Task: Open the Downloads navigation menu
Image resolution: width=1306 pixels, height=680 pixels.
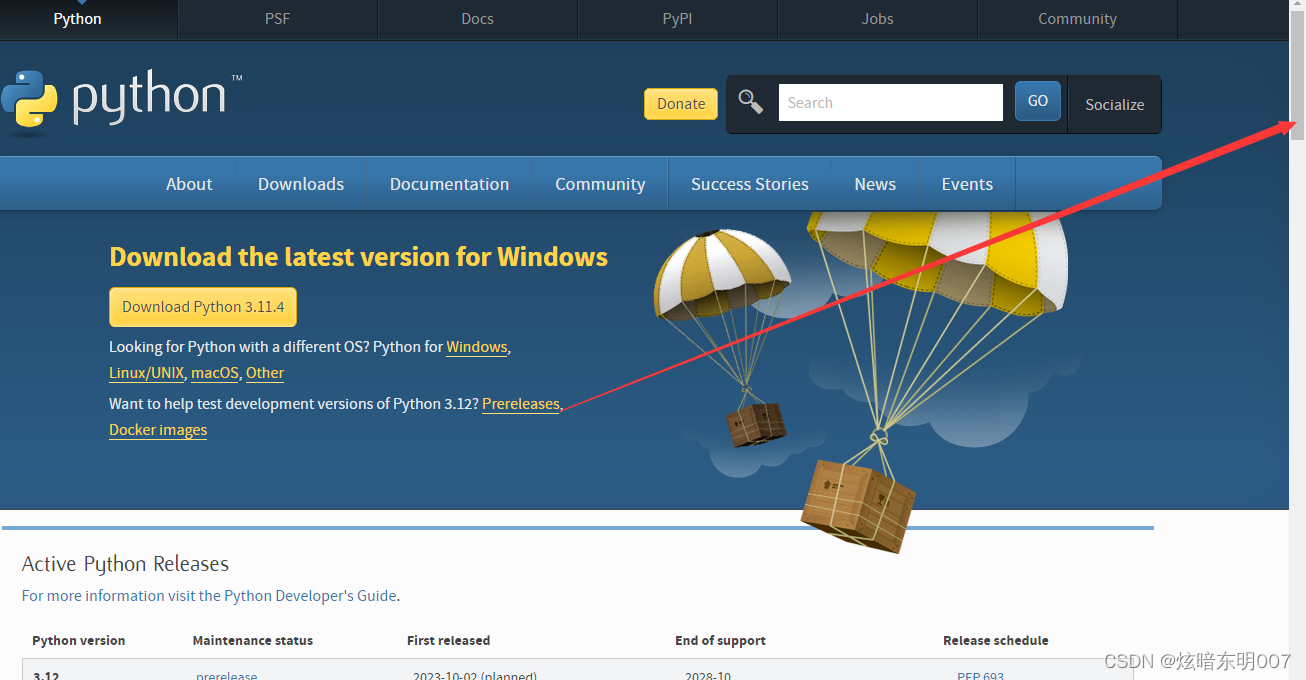Action: pyautogui.click(x=301, y=184)
